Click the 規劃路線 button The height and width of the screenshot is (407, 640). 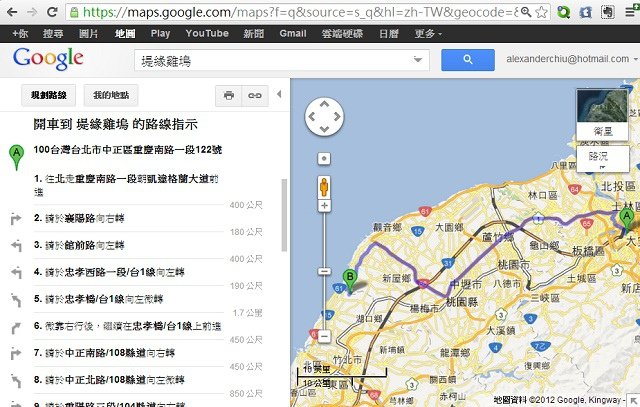coord(49,96)
